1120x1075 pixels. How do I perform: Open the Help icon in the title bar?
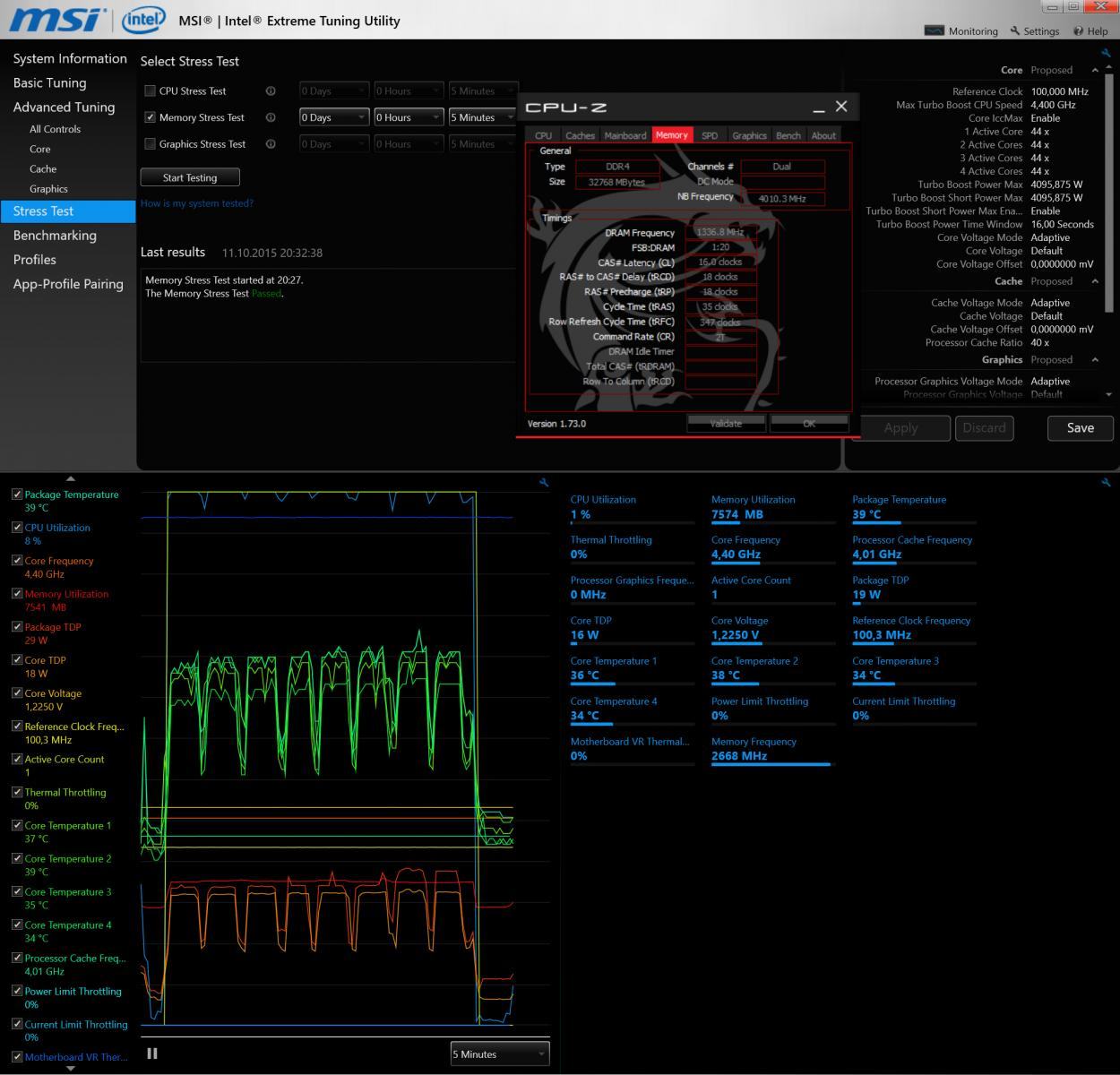(x=1078, y=30)
